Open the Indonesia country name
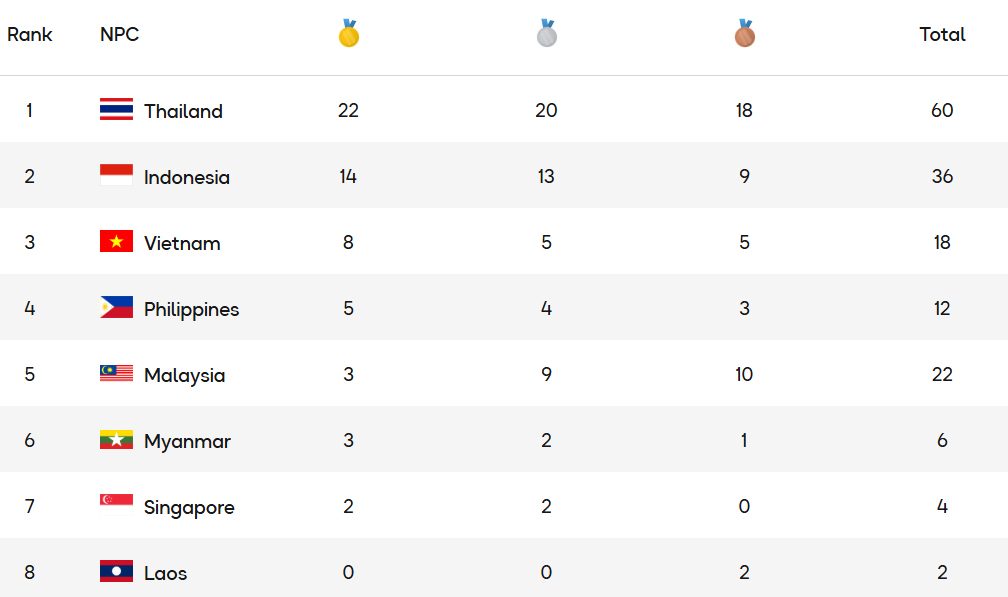Screen dimensions: 1008x597 click(x=187, y=177)
